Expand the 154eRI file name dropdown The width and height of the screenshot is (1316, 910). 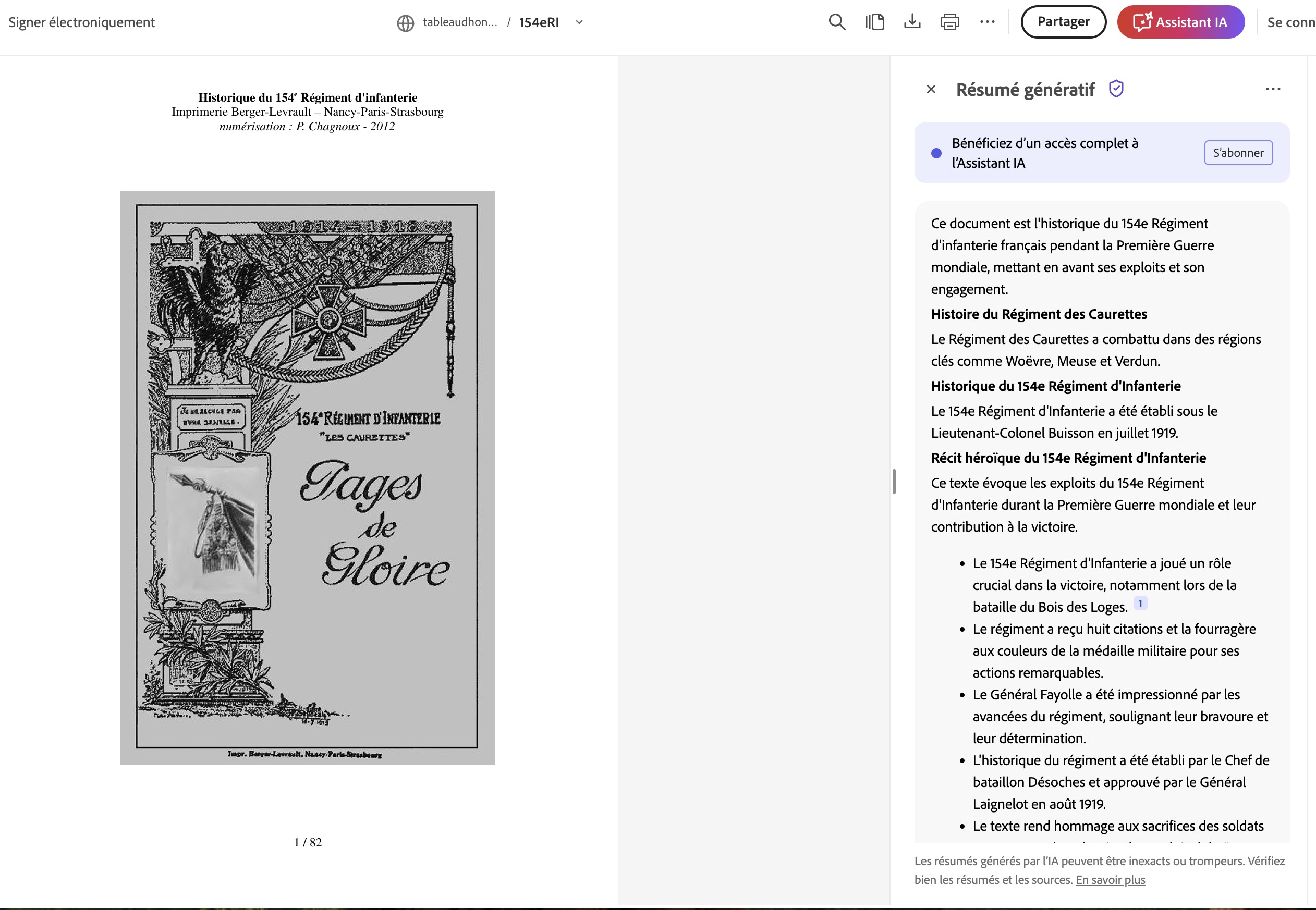click(x=580, y=22)
